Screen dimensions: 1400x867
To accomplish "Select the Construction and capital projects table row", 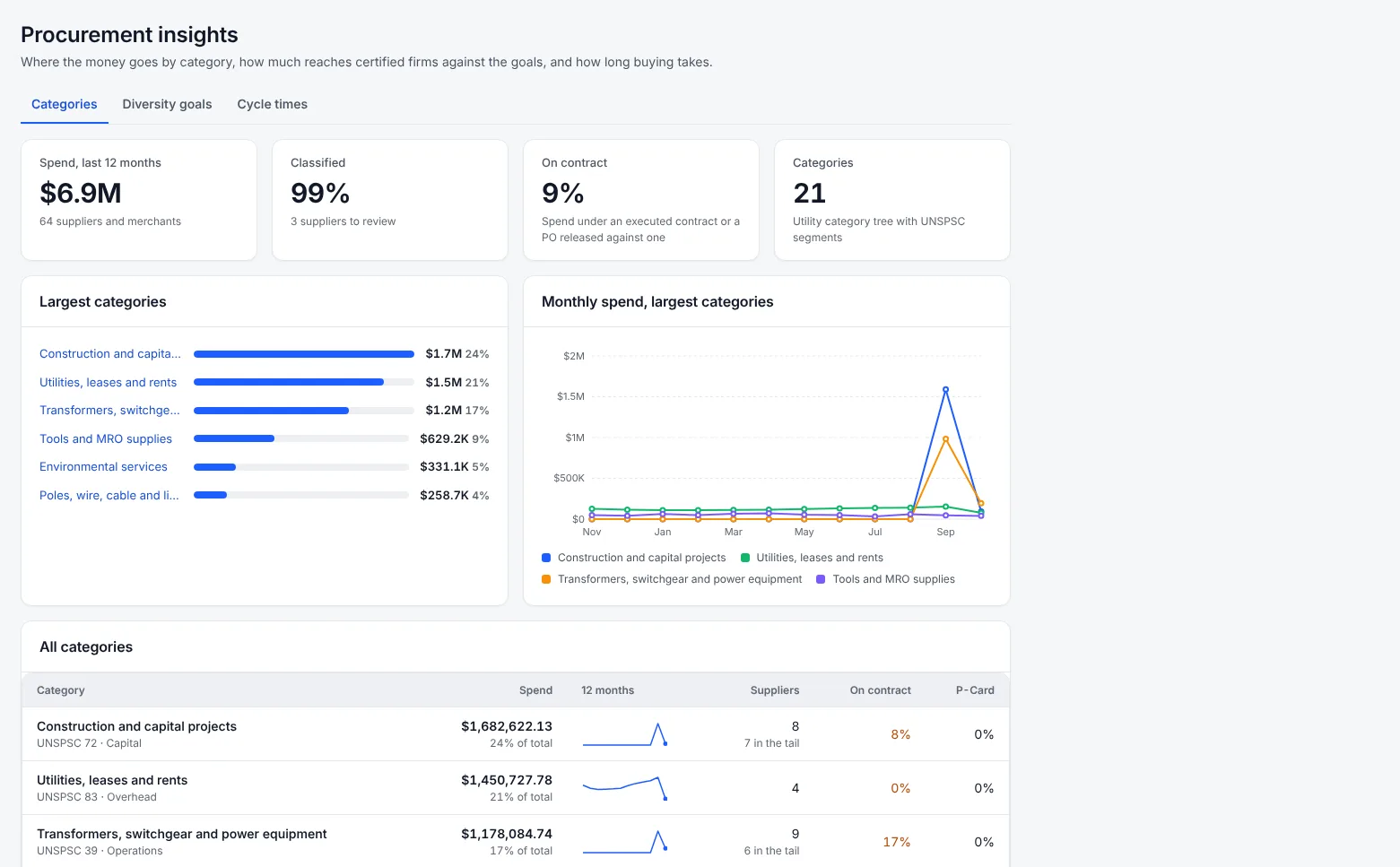I will point(516,734).
